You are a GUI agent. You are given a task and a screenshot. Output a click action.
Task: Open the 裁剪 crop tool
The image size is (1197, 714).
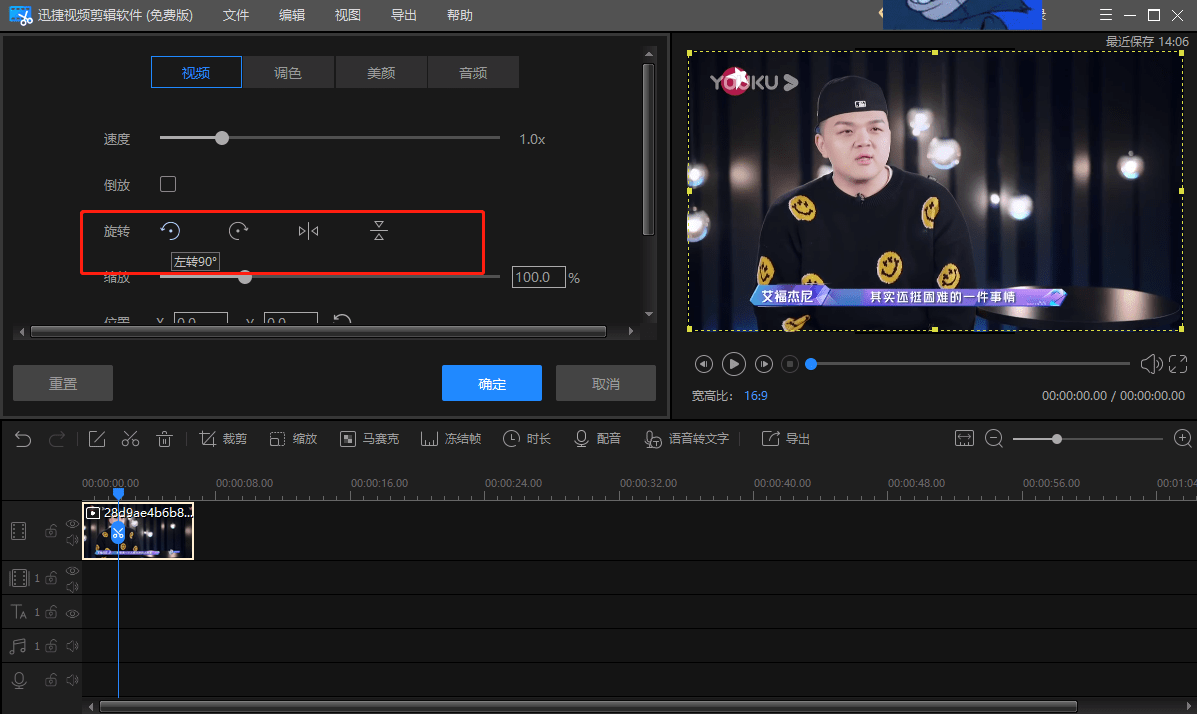223,439
